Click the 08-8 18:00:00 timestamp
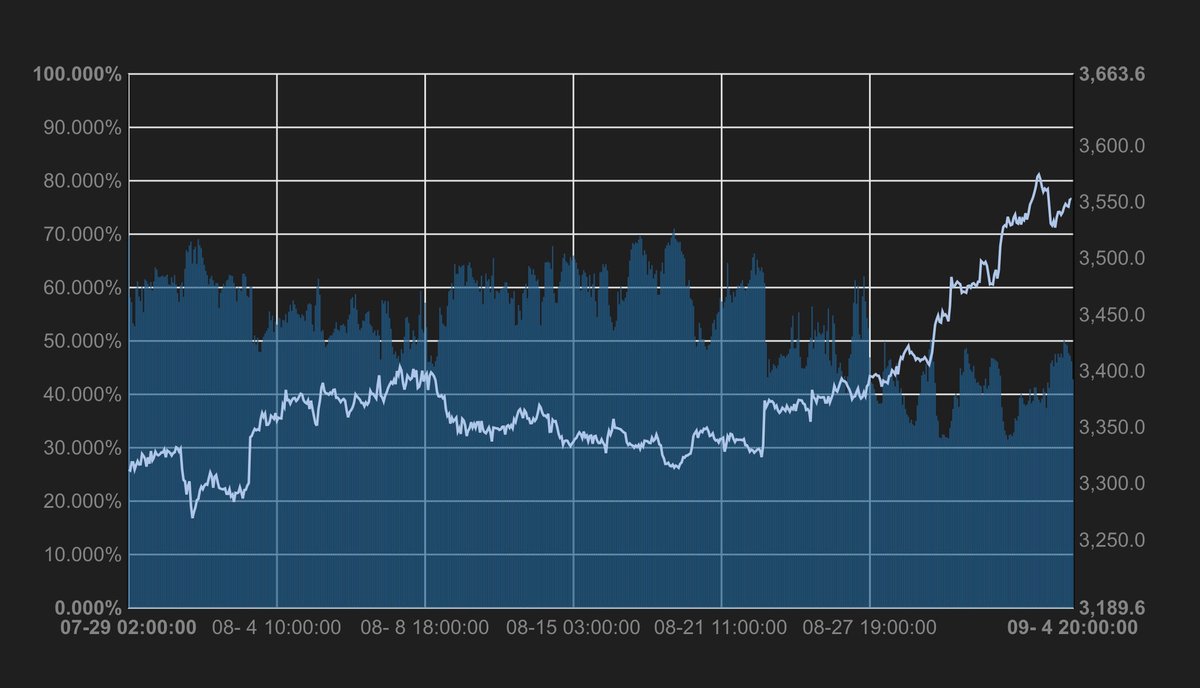The height and width of the screenshot is (688, 1200). point(422,628)
